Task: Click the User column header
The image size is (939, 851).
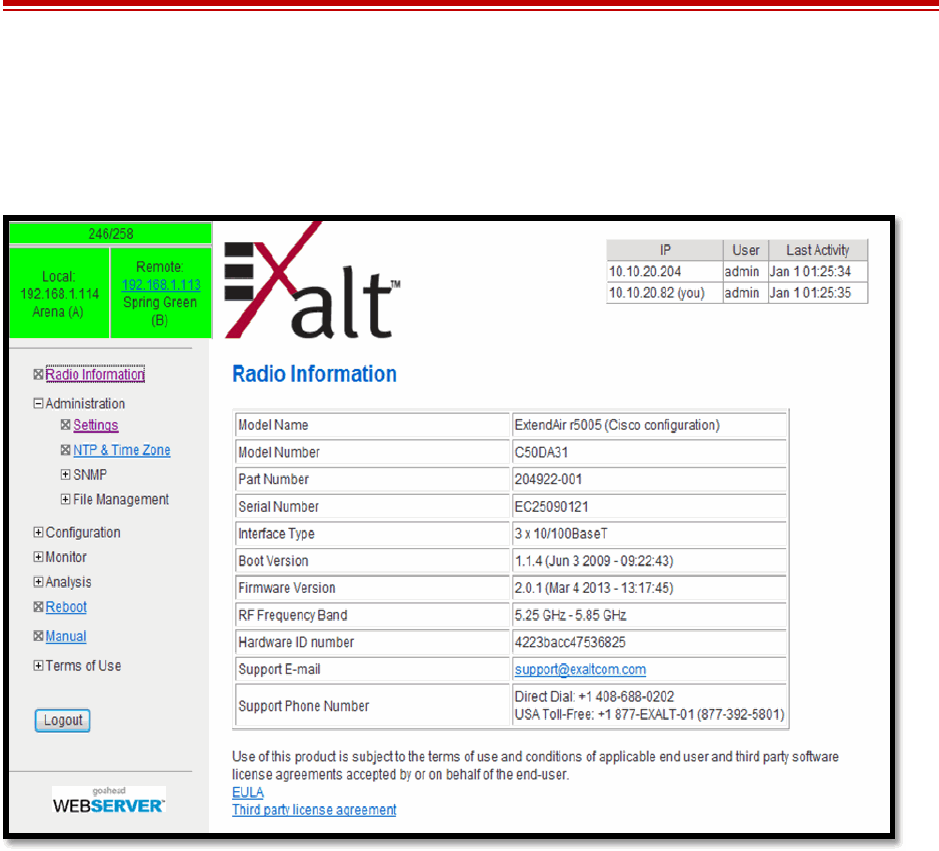Action: [x=746, y=250]
